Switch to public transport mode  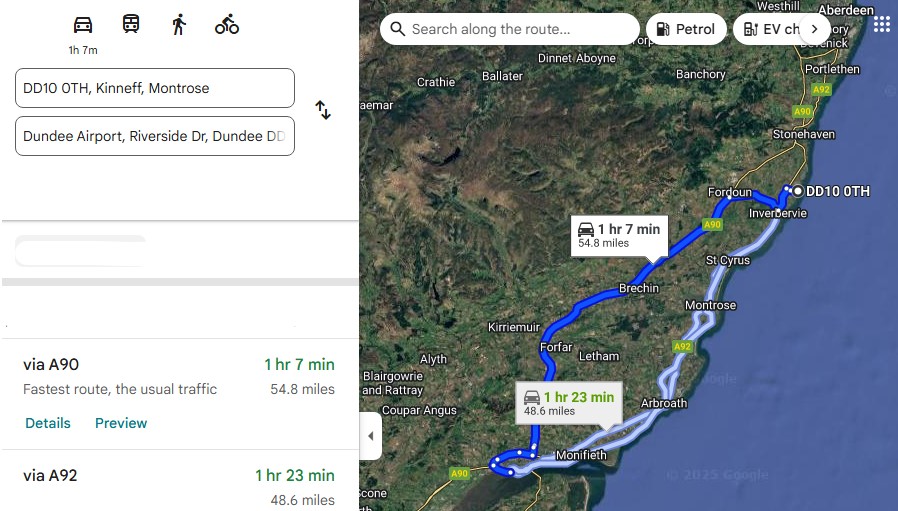tap(131, 24)
